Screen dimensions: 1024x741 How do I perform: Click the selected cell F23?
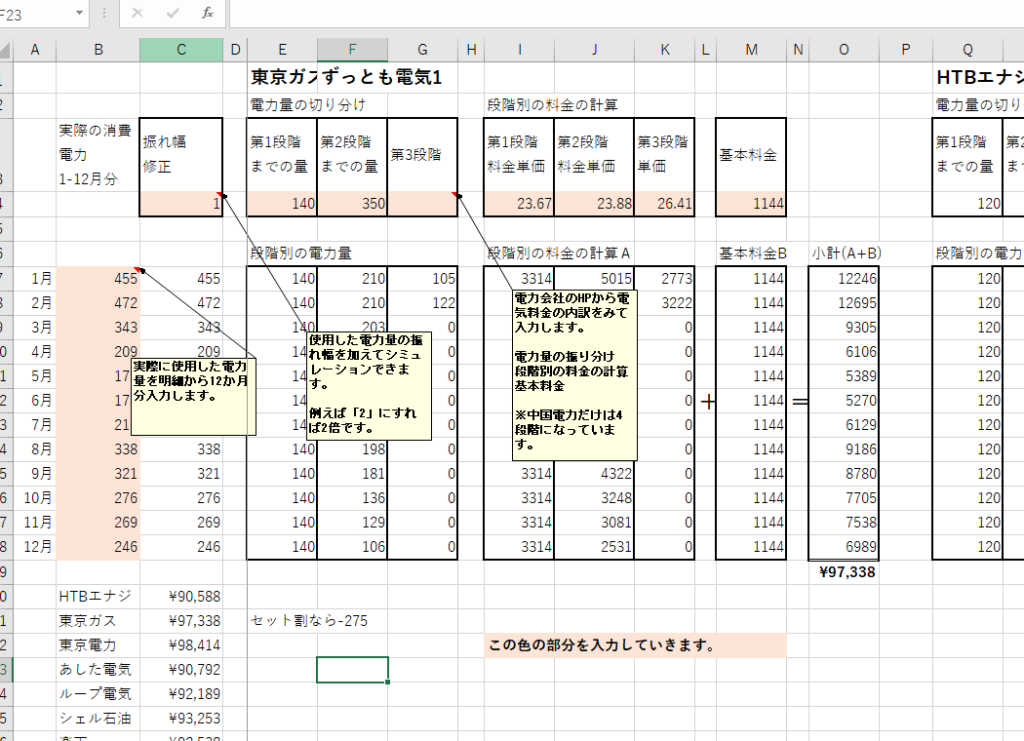353,670
